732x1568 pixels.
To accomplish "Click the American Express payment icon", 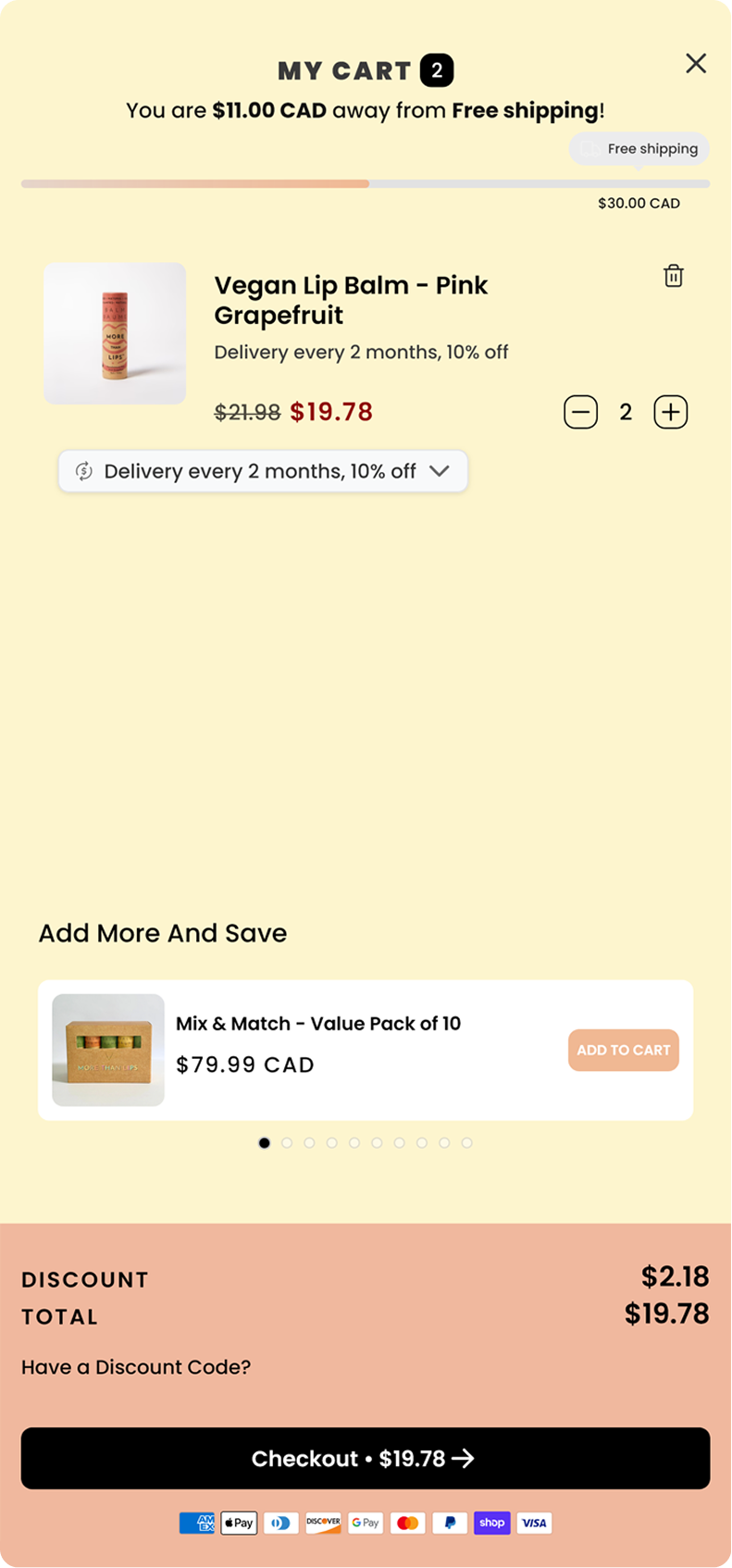I will pyautogui.click(x=196, y=1523).
